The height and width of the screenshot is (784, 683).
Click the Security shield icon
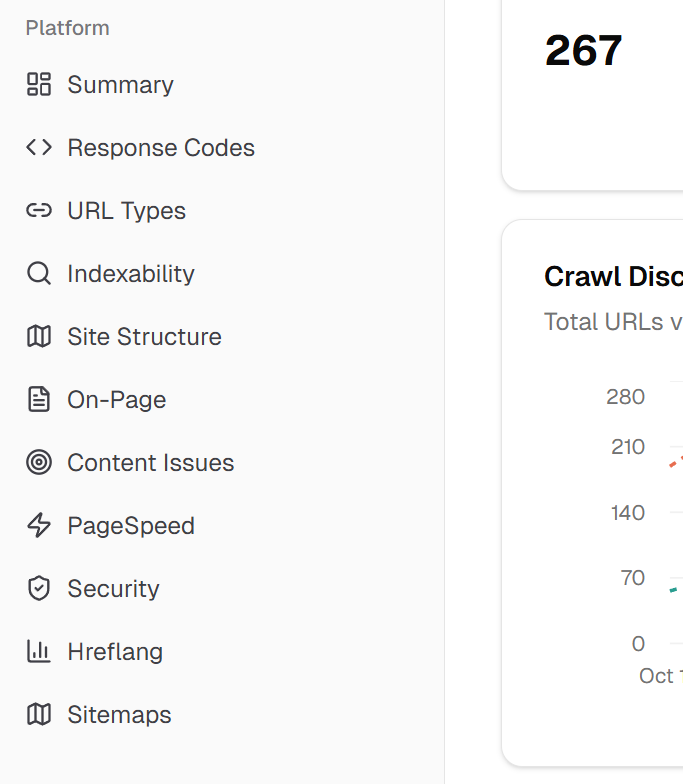[x=39, y=589]
